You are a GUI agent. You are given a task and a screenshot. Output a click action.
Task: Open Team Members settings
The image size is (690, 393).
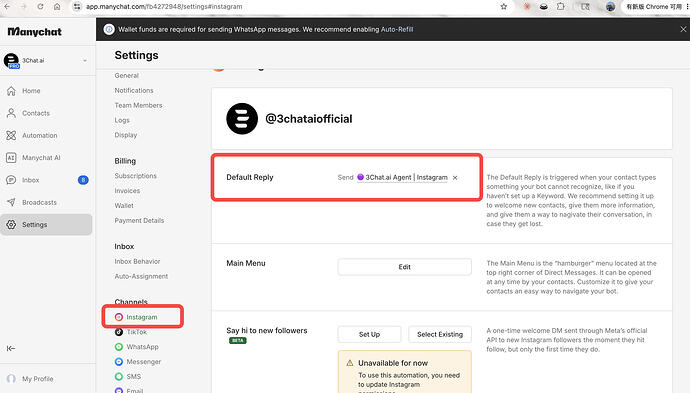(x=138, y=105)
